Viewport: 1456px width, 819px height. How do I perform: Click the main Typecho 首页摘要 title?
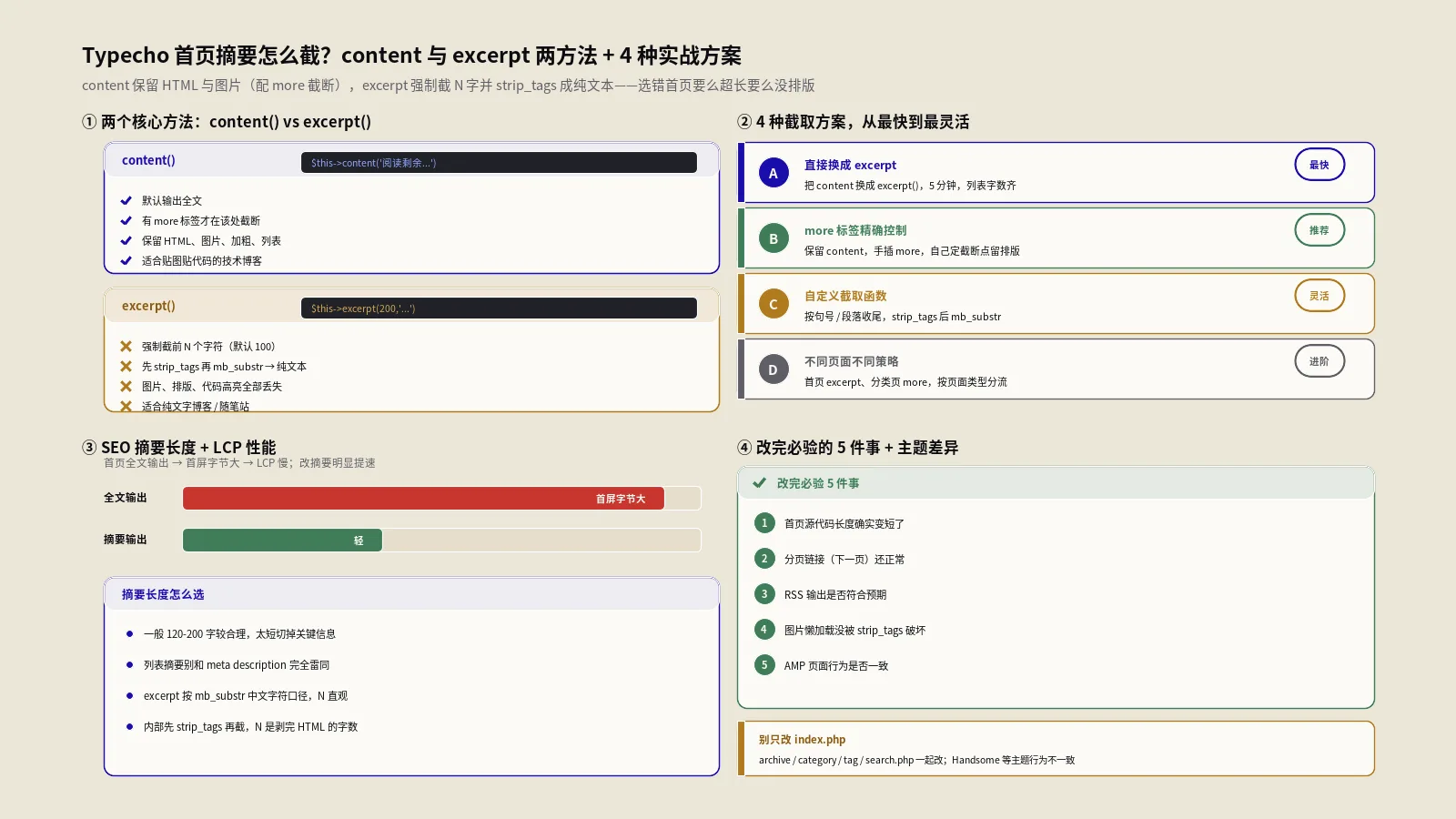411,56
